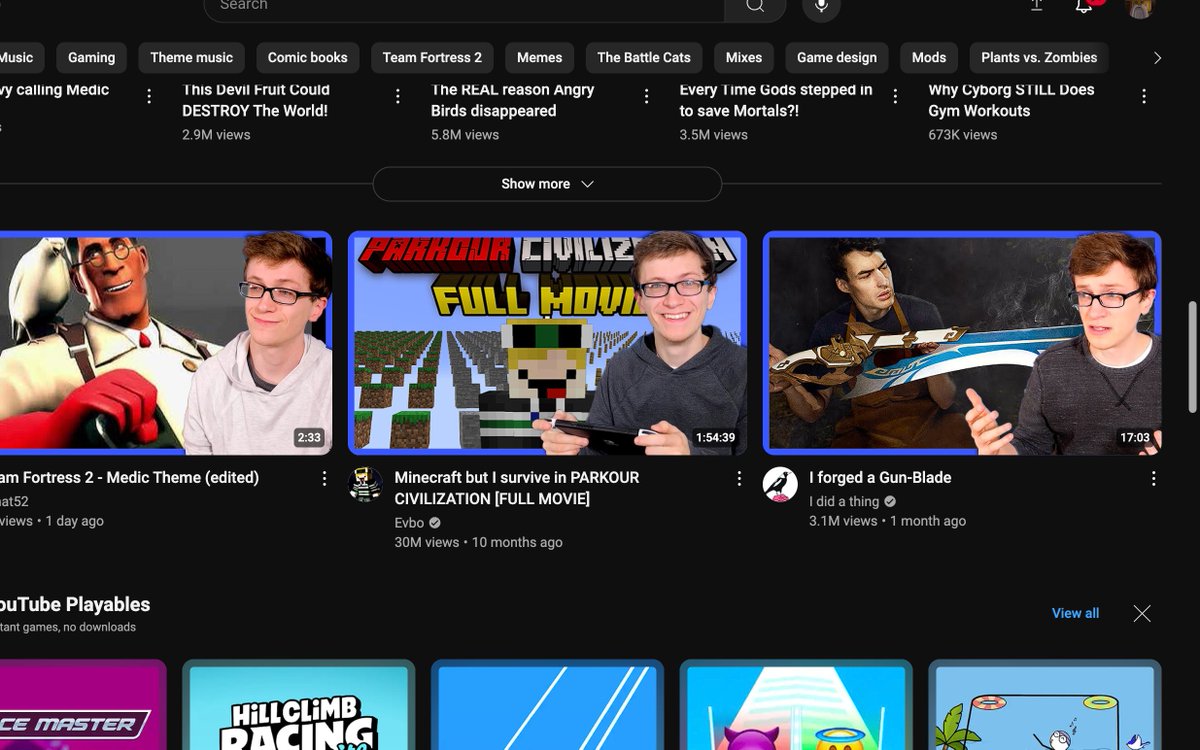Image resolution: width=1200 pixels, height=750 pixels.
Task: Select the Mixes chip
Action: click(744, 57)
